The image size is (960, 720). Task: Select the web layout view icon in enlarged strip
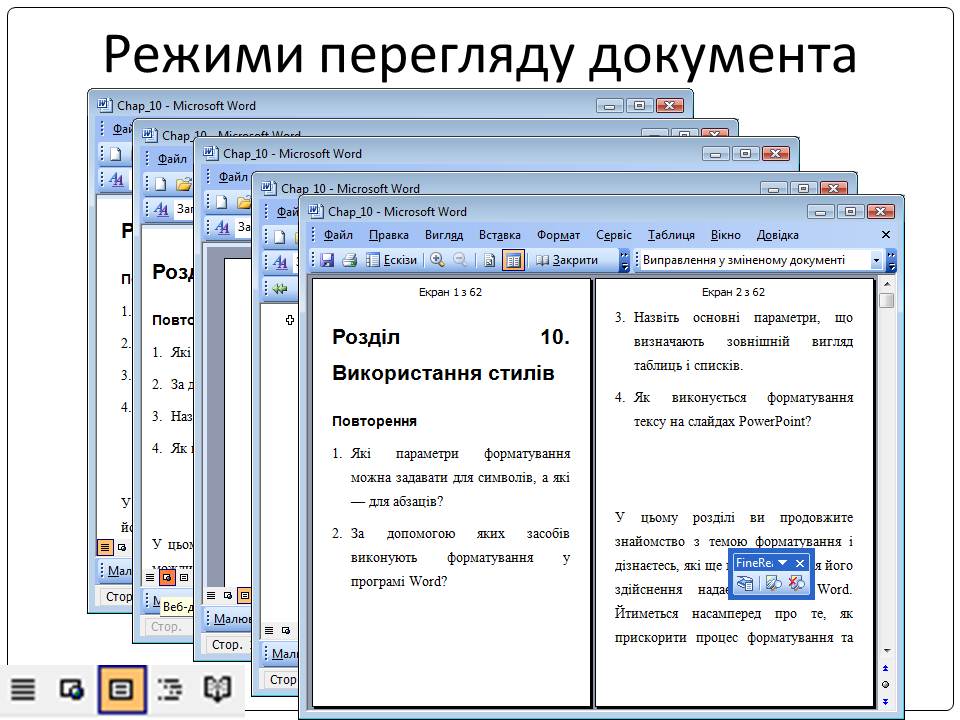pyautogui.click(x=72, y=689)
